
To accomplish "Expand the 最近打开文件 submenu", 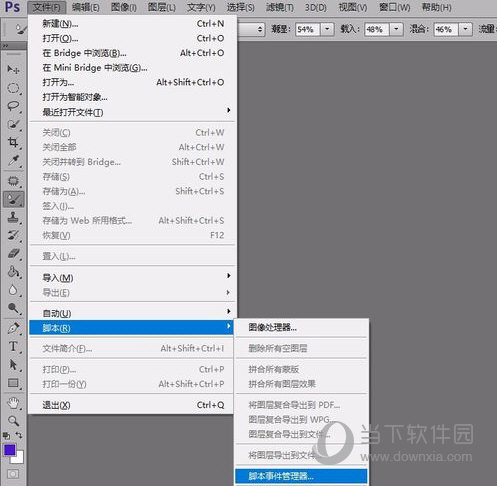I will (133, 112).
